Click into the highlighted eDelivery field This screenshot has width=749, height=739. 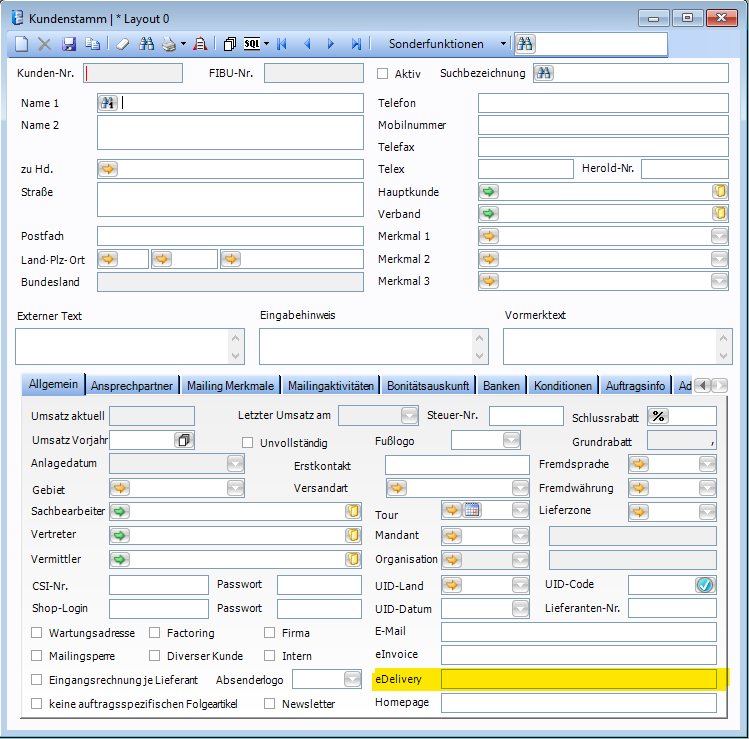(x=578, y=680)
